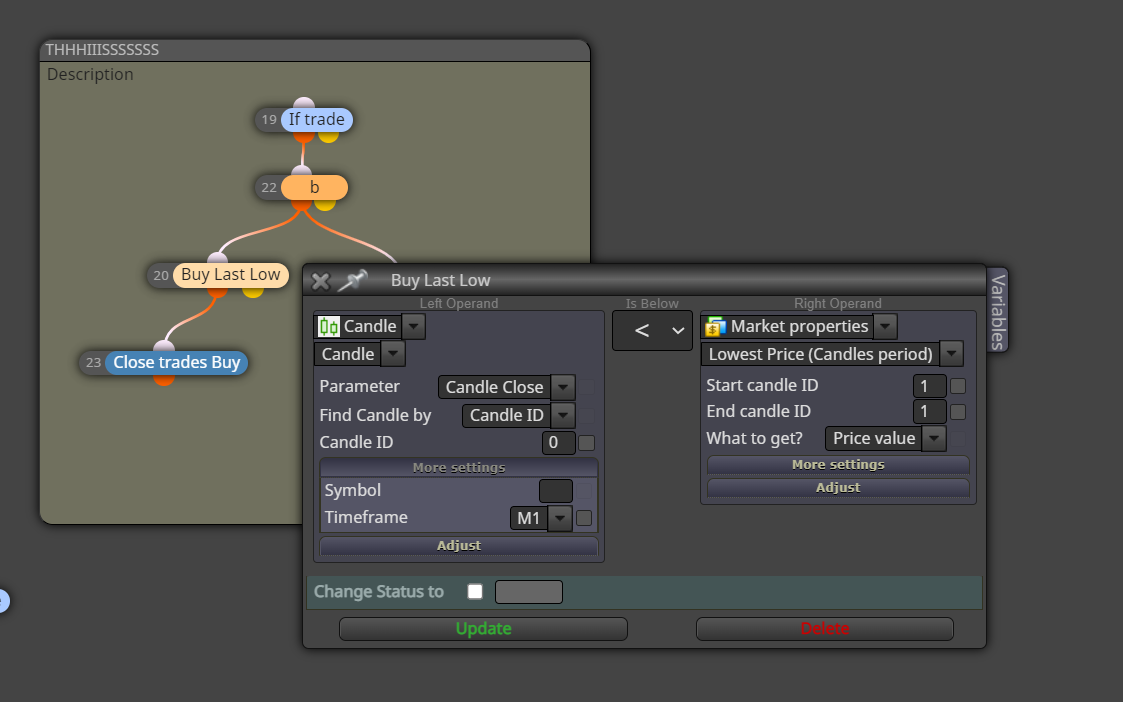Click Buy Last Low top input connector
Screen dimensions: 1123x702
click(218, 259)
